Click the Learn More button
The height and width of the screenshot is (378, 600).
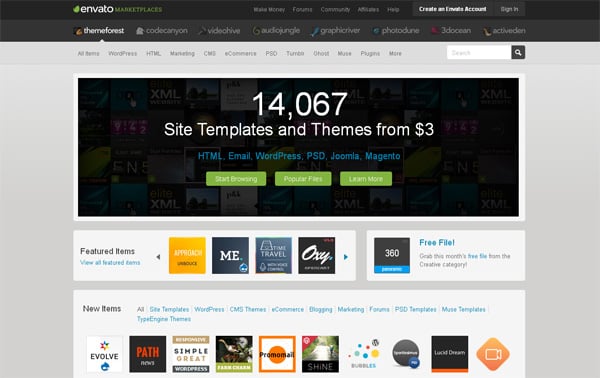[366, 179]
